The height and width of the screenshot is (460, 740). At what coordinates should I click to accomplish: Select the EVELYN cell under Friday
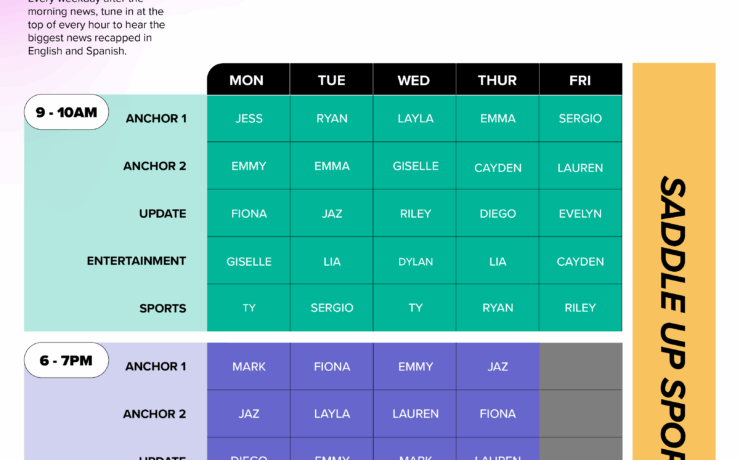(x=580, y=213)
